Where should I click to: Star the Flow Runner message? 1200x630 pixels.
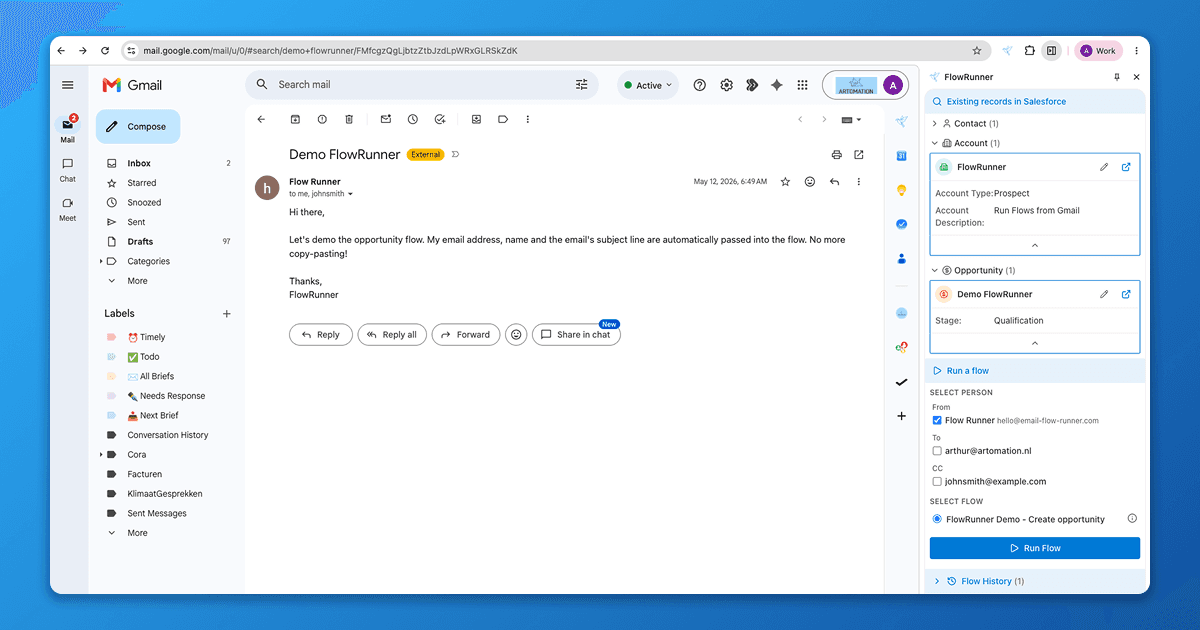point(786,182)
